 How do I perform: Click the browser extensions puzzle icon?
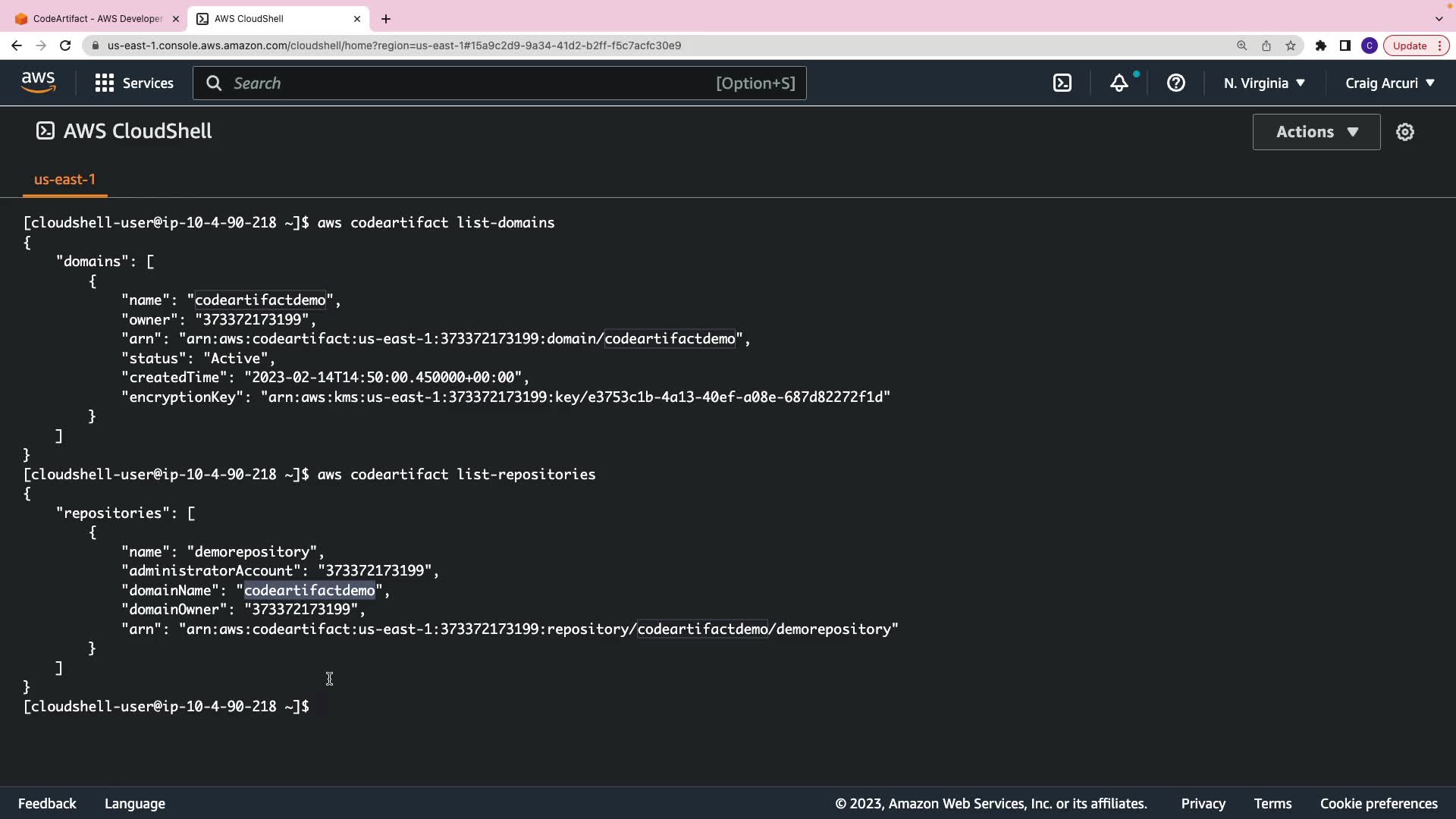pyautogui.click(x=1321, y=45)
